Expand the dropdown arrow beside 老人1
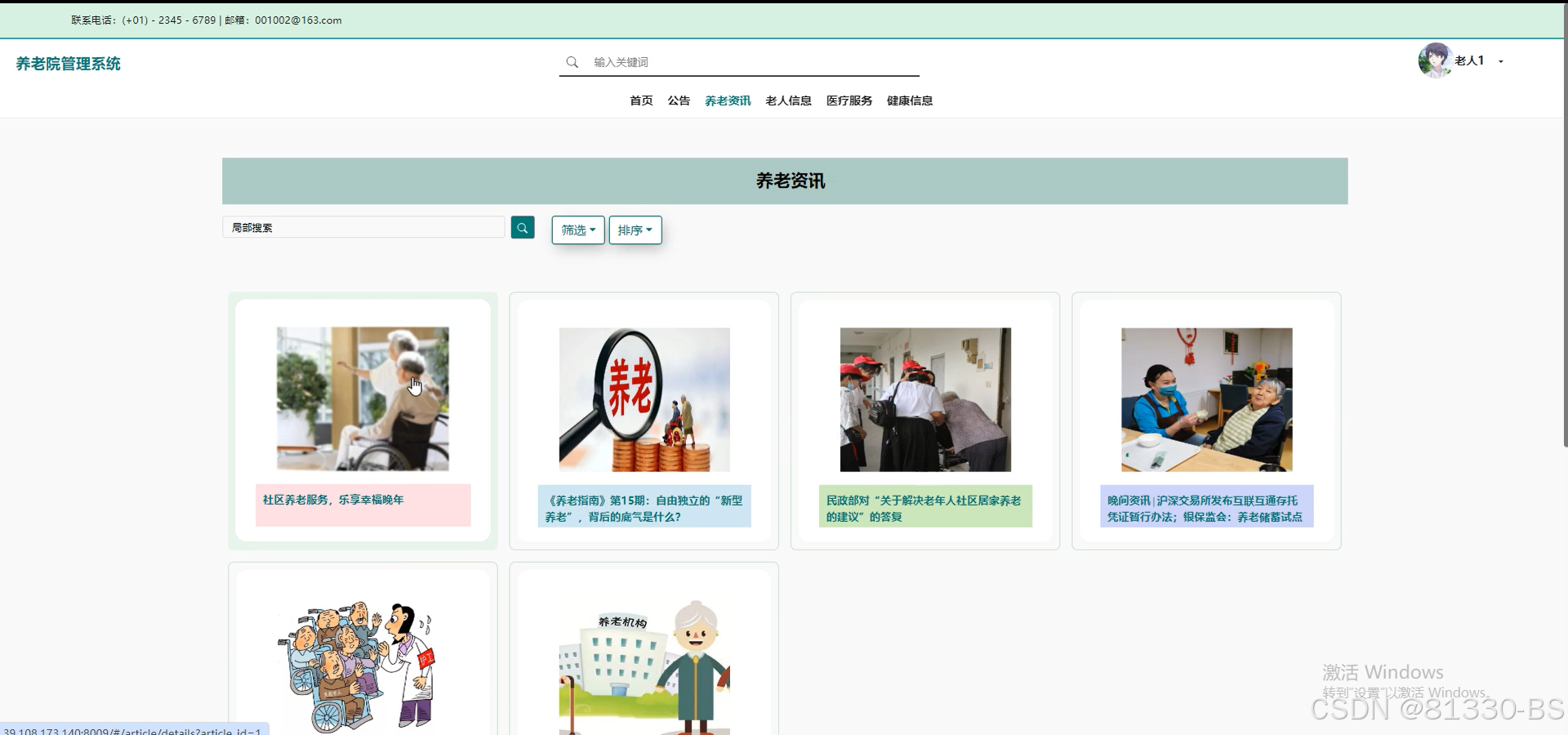 [1501, 61]
